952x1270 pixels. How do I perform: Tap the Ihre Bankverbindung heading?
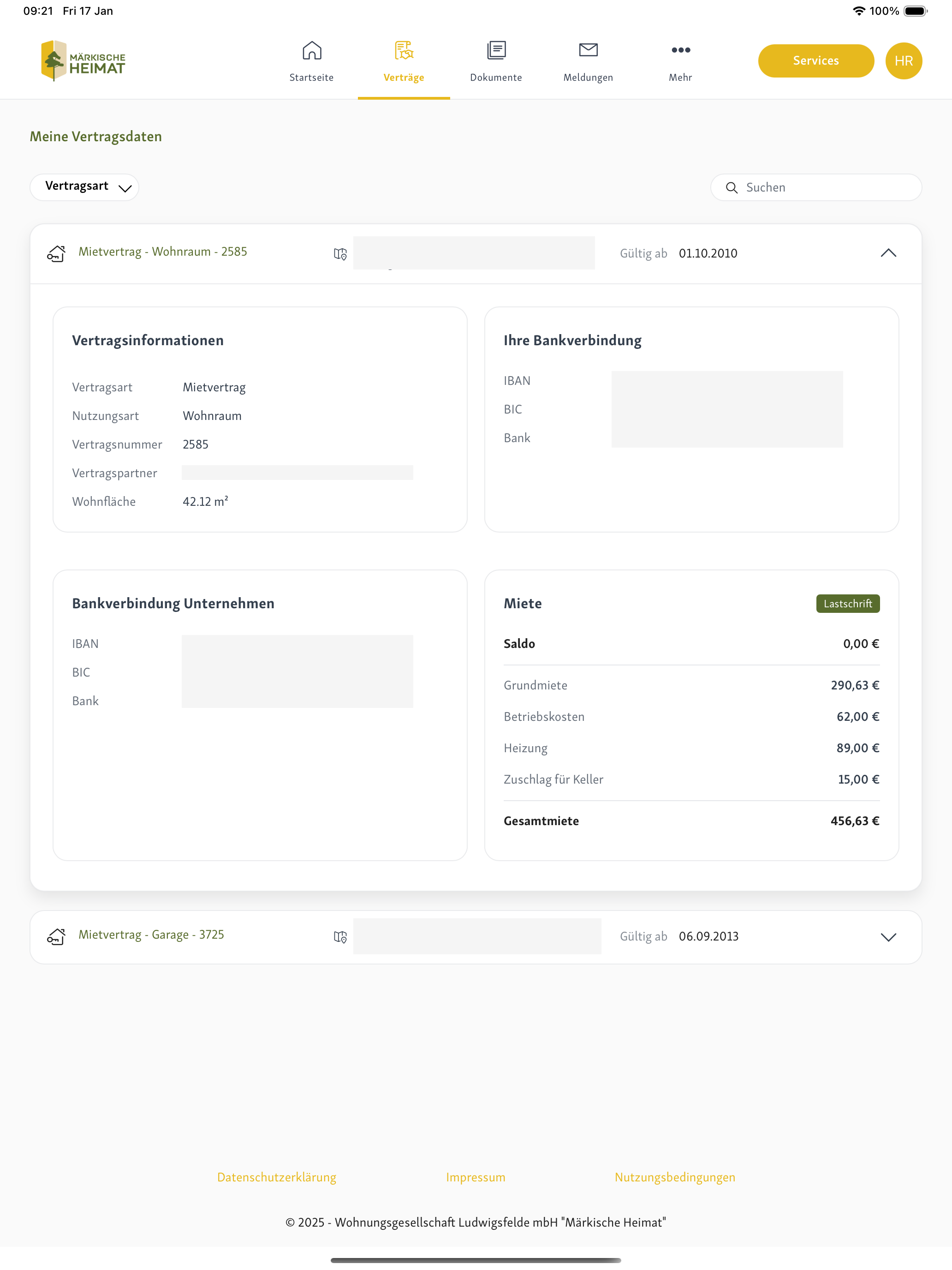pyautogui.click(x=573, y=341)
